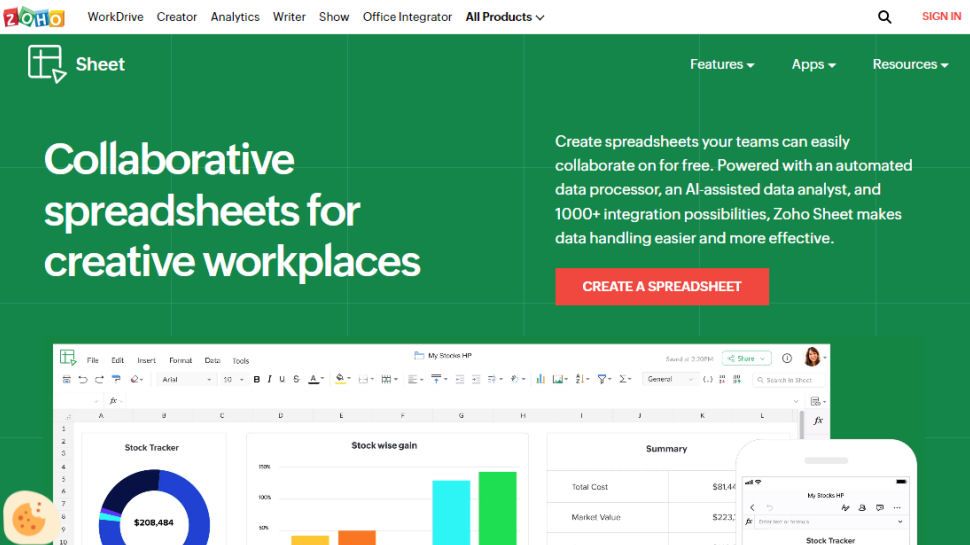Image resolution: width=970 pixels, height=545 pixels.
Task: Toggle bold formatting
Action: 256,379
